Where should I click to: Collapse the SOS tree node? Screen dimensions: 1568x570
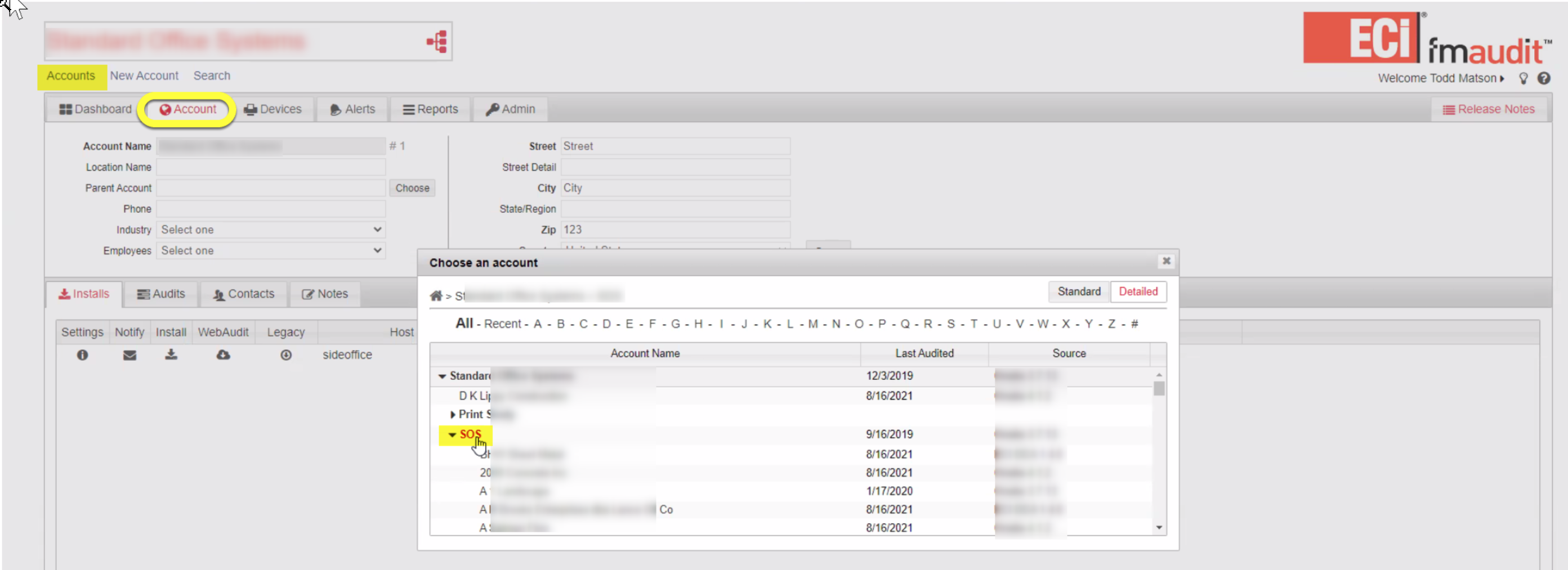pos(452,435)
